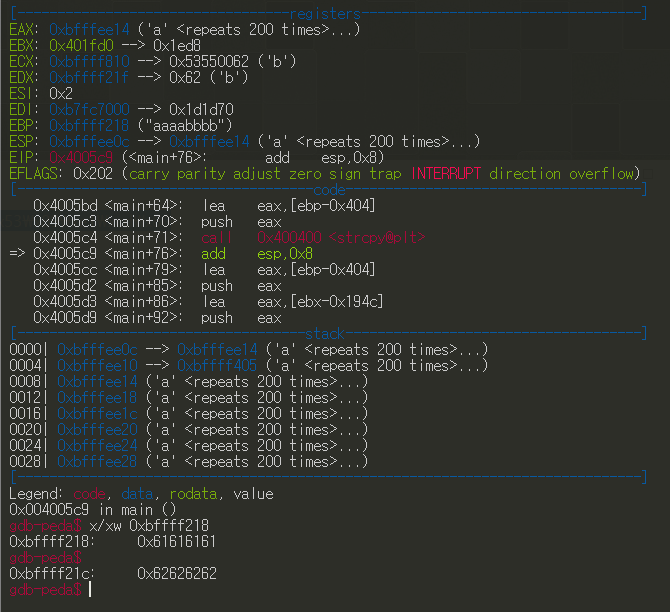Viewport: 670px width, 612px height.
Task: Select the ESP address 0xbfffee0c
Action: point(89,141)
